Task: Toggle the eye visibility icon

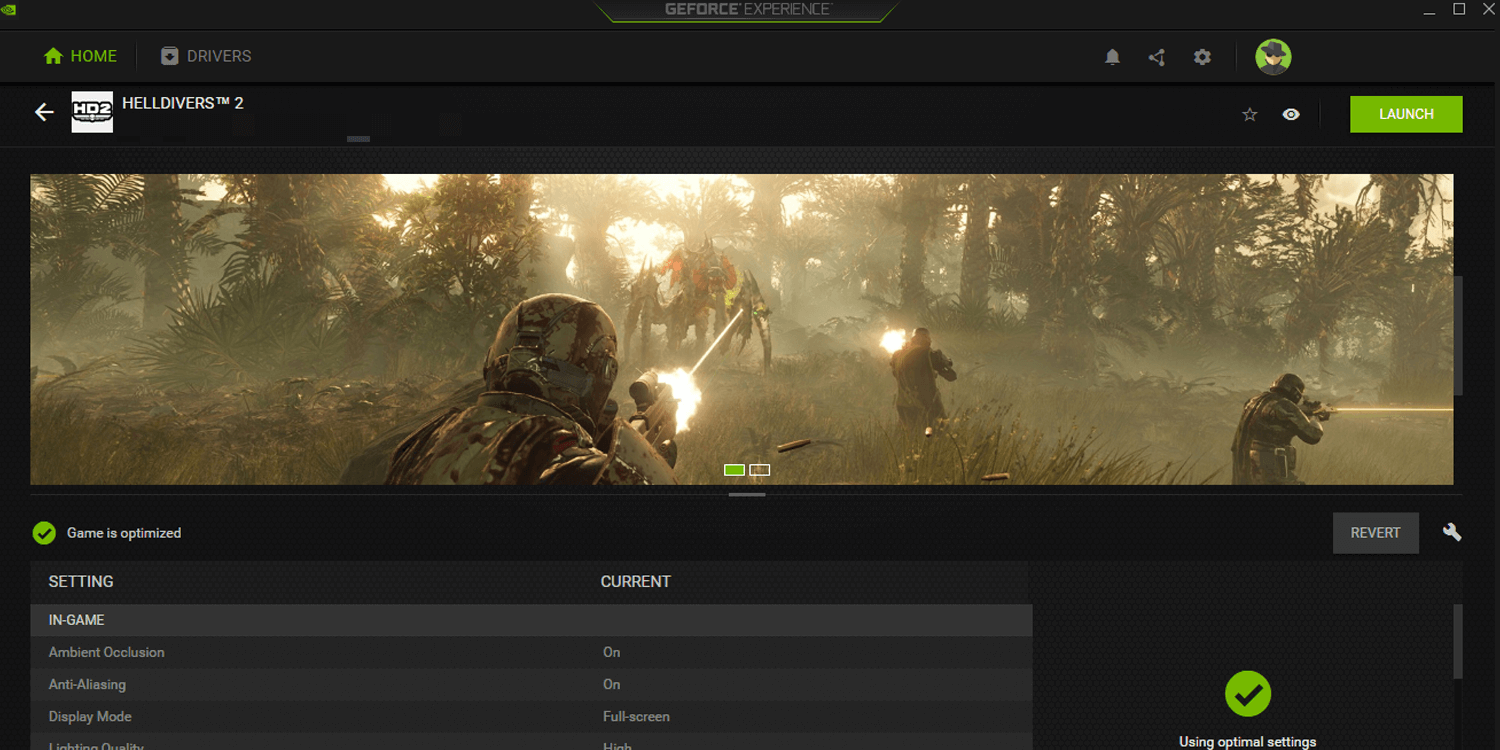Action: click(1291, 115)
